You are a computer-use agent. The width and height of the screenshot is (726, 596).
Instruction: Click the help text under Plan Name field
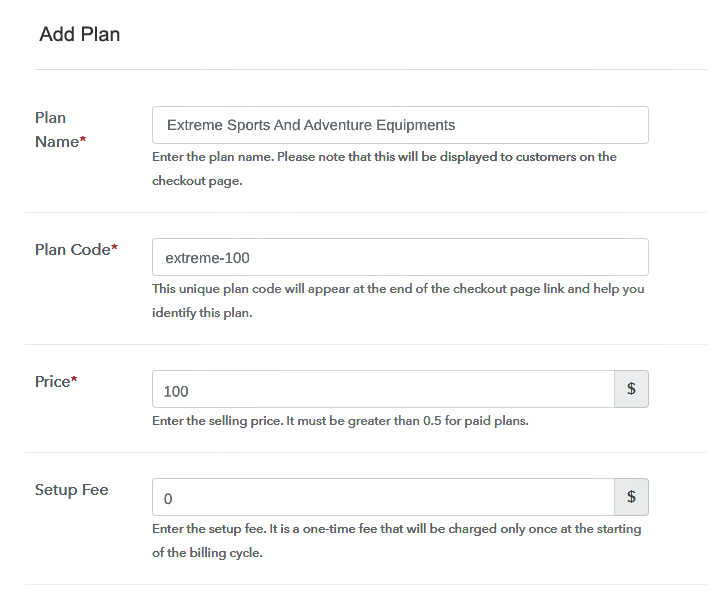click(384, 169)
